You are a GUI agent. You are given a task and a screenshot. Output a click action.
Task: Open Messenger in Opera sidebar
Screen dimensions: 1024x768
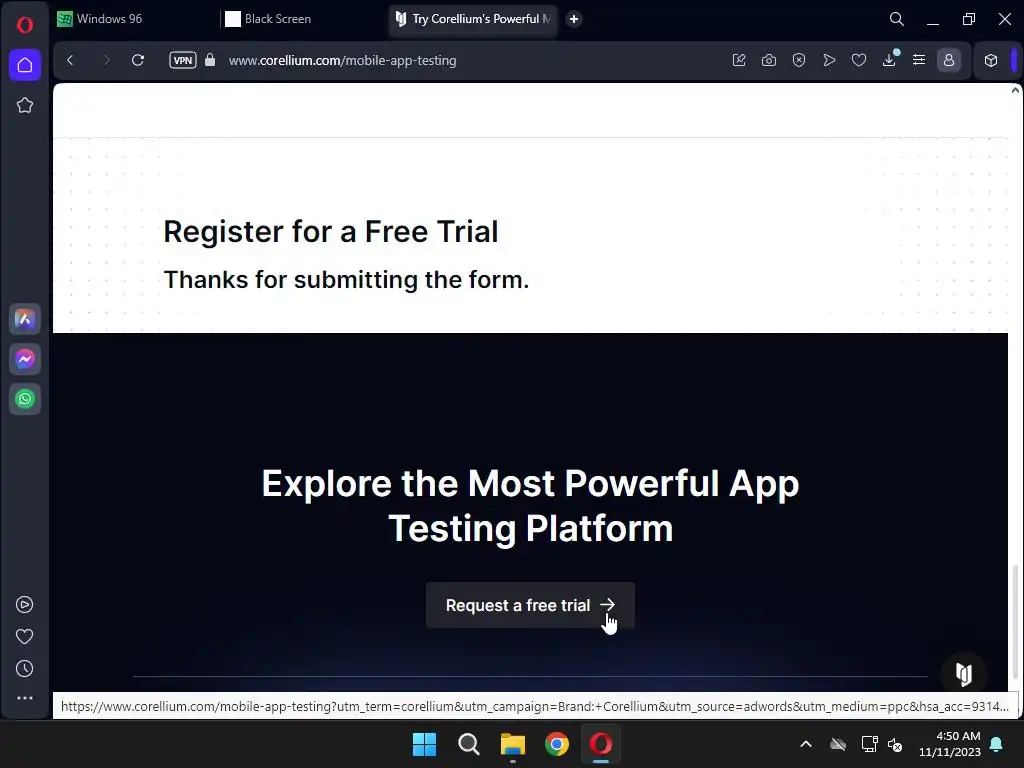tap(25, 359)
